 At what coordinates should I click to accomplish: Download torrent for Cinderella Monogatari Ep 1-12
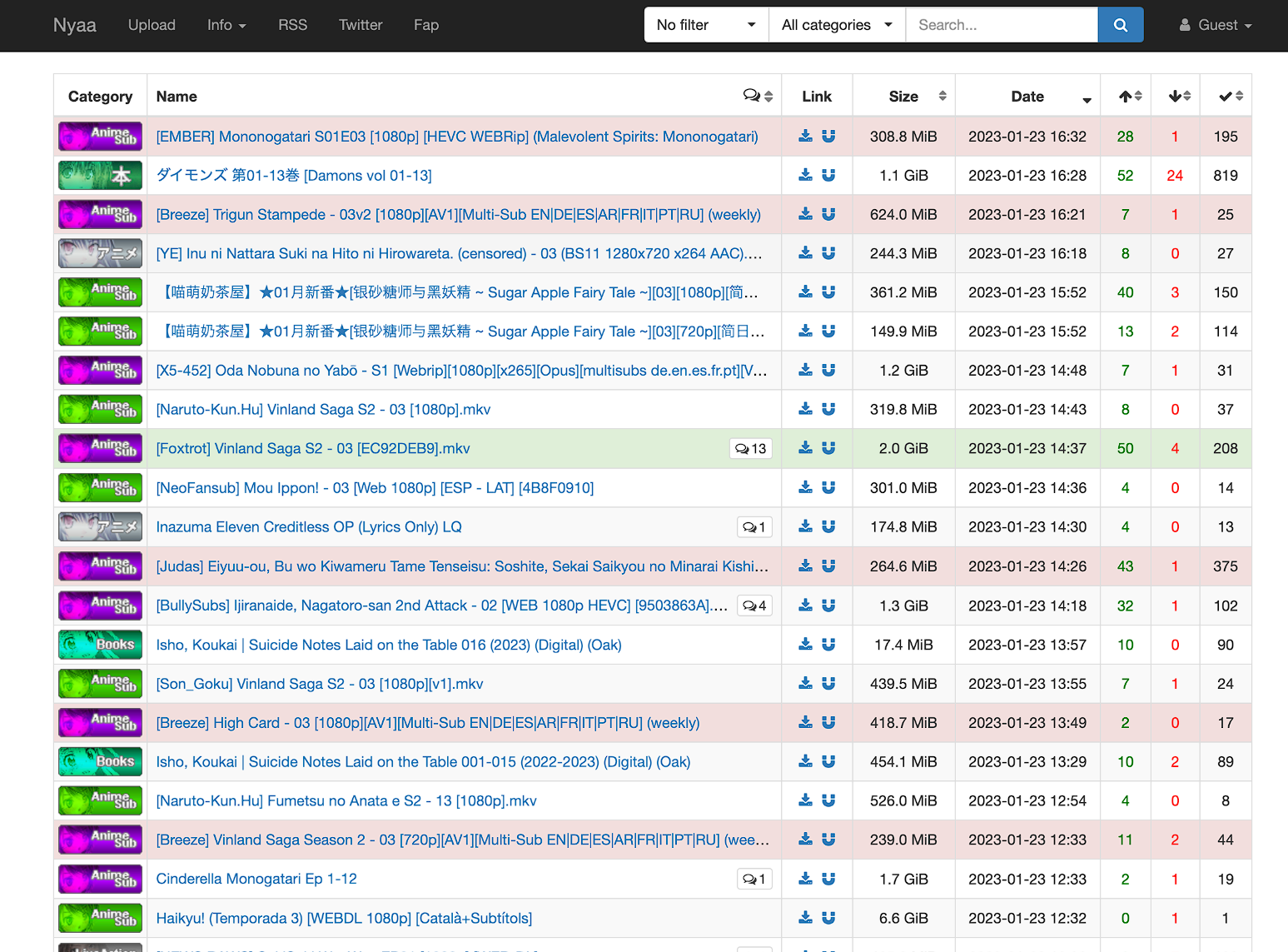point(805,878)
